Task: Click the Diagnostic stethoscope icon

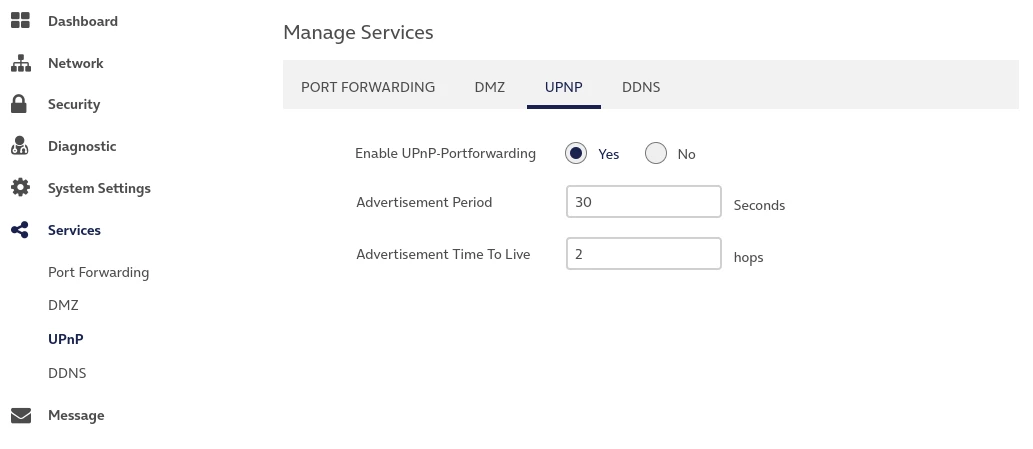Action: 20,146
